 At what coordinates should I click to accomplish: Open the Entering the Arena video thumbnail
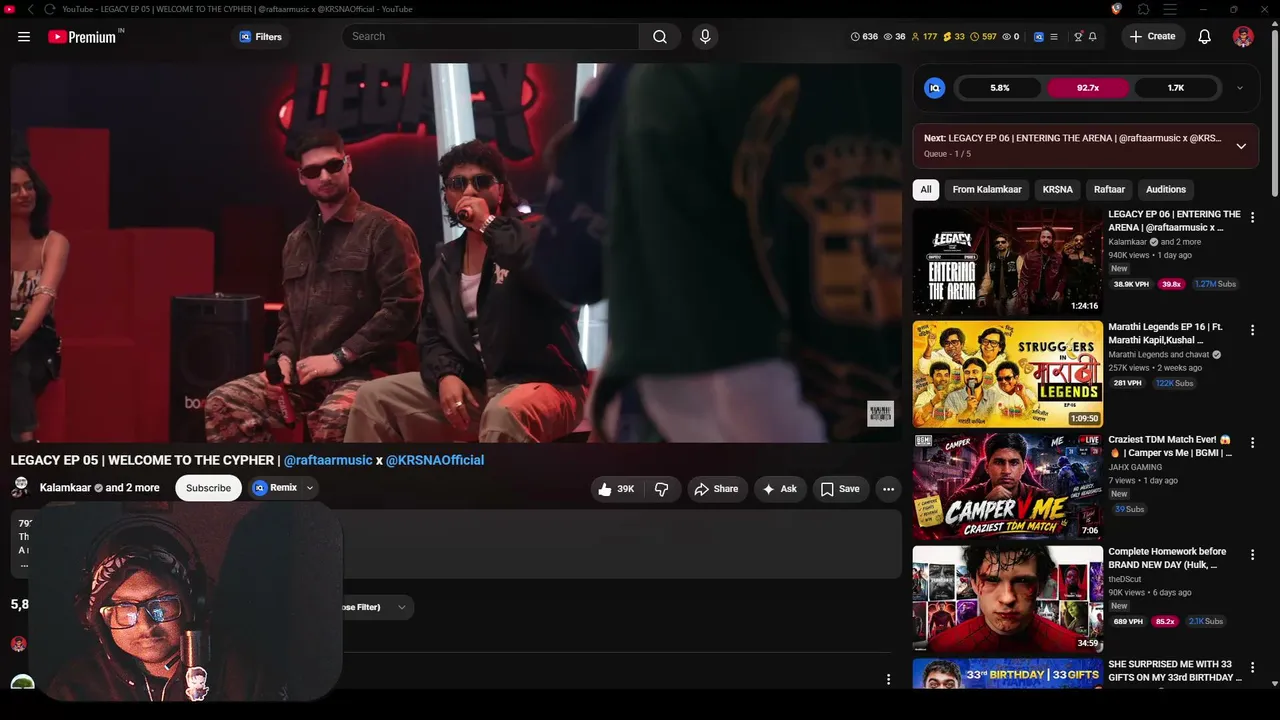click(x=1008, y=262)
